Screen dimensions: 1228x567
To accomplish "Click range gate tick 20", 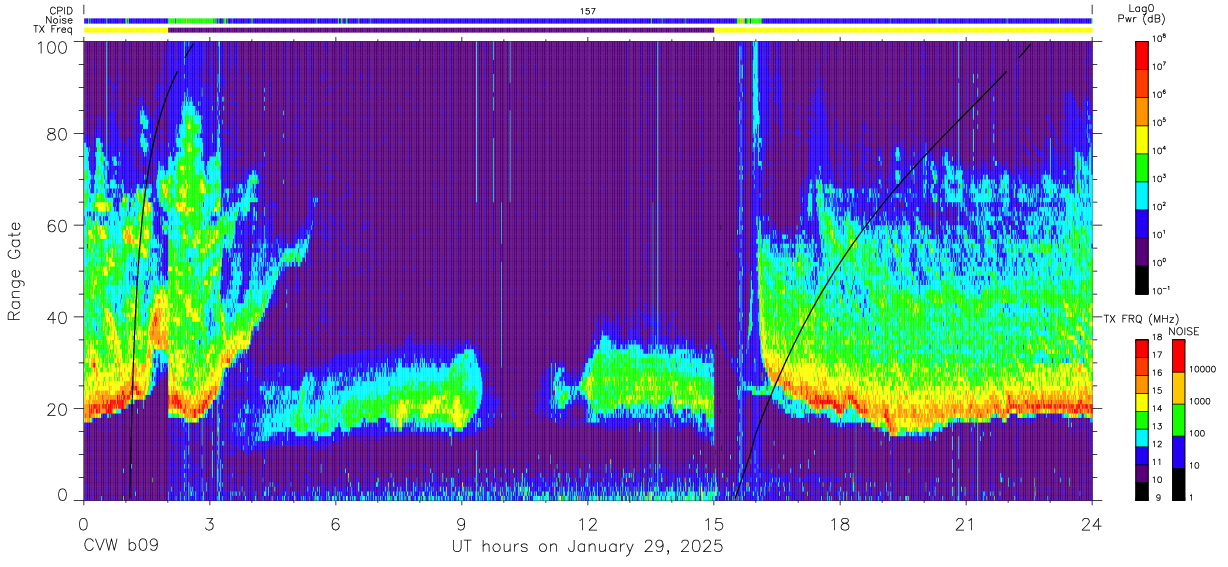I will [x=58, y=409].
